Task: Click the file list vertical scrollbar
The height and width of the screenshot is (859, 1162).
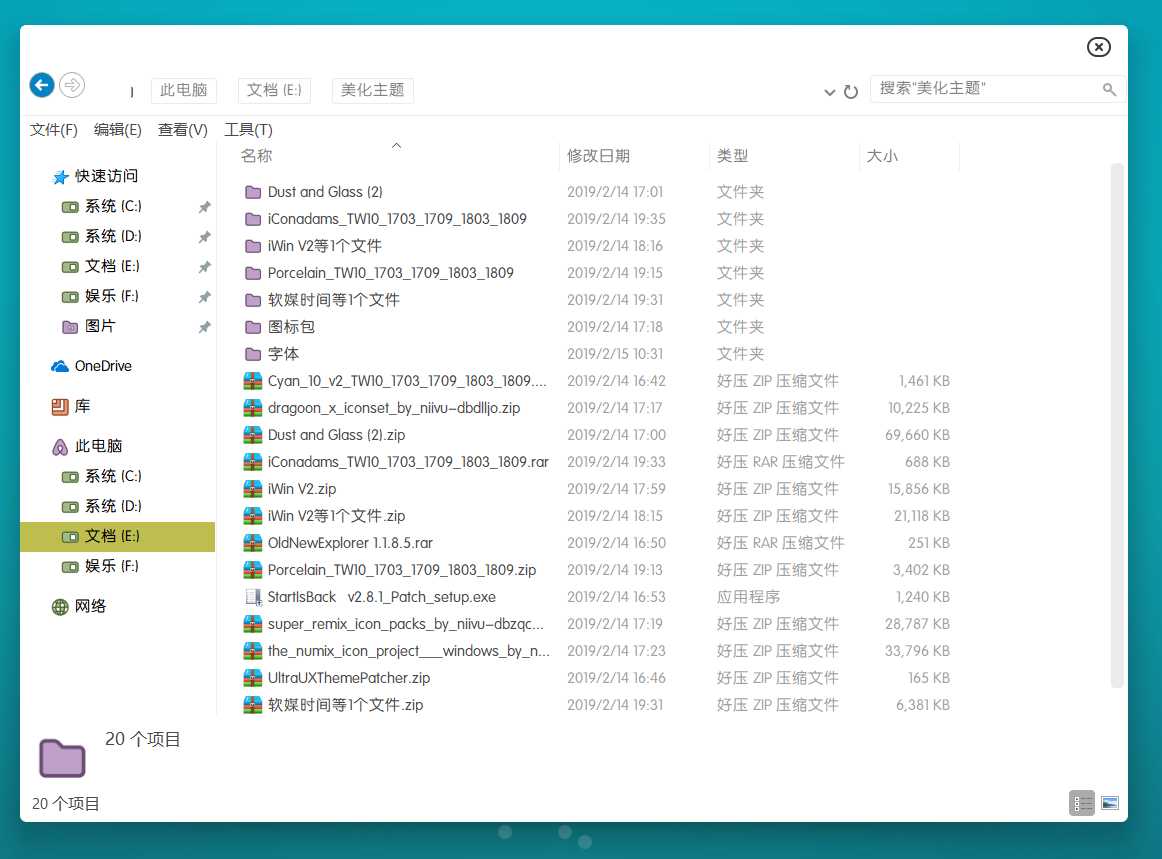Action: coord(1117,425)
